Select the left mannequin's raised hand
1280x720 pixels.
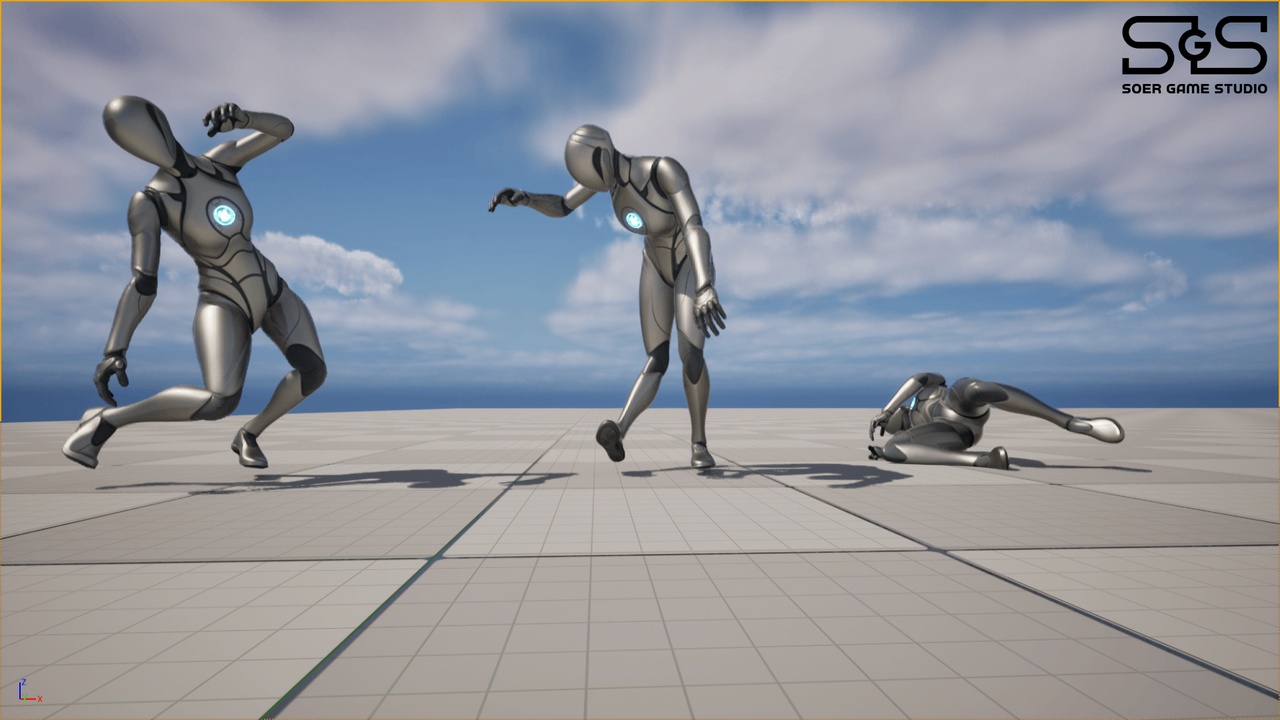pyautogui.click(x=223, y=118)
